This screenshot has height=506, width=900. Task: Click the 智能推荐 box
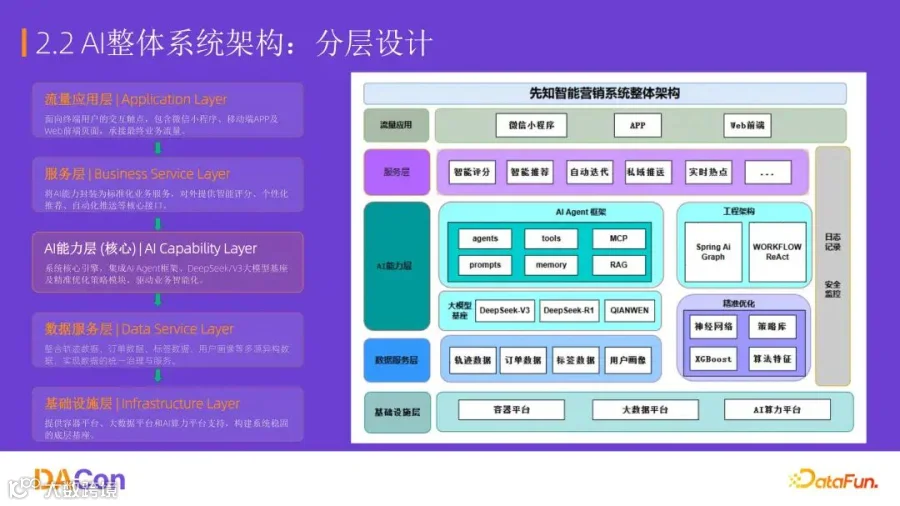529,172
